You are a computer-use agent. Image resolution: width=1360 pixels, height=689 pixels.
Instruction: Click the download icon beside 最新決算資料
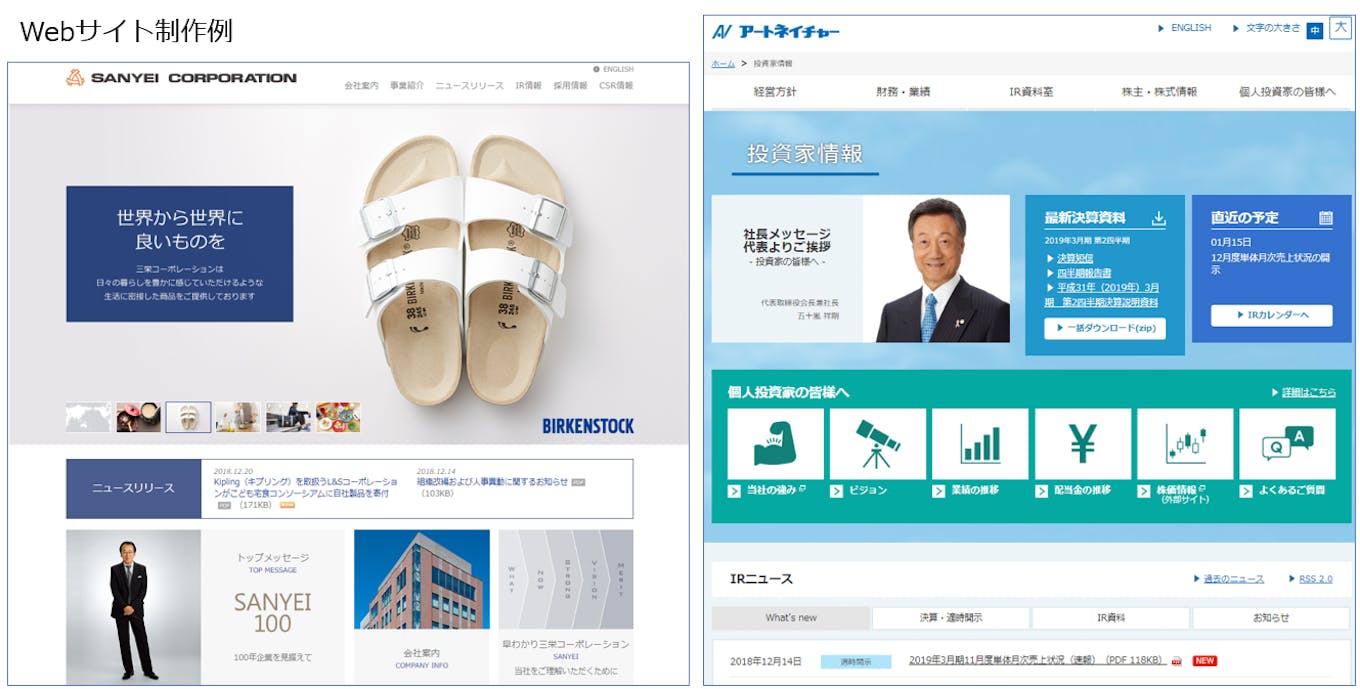pos(1158,218)
